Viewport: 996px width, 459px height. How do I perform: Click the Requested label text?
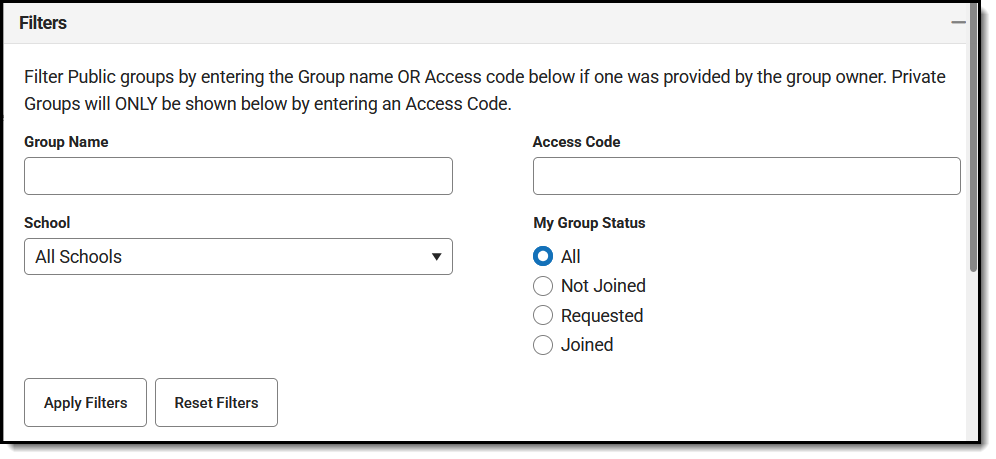point(602,316)
